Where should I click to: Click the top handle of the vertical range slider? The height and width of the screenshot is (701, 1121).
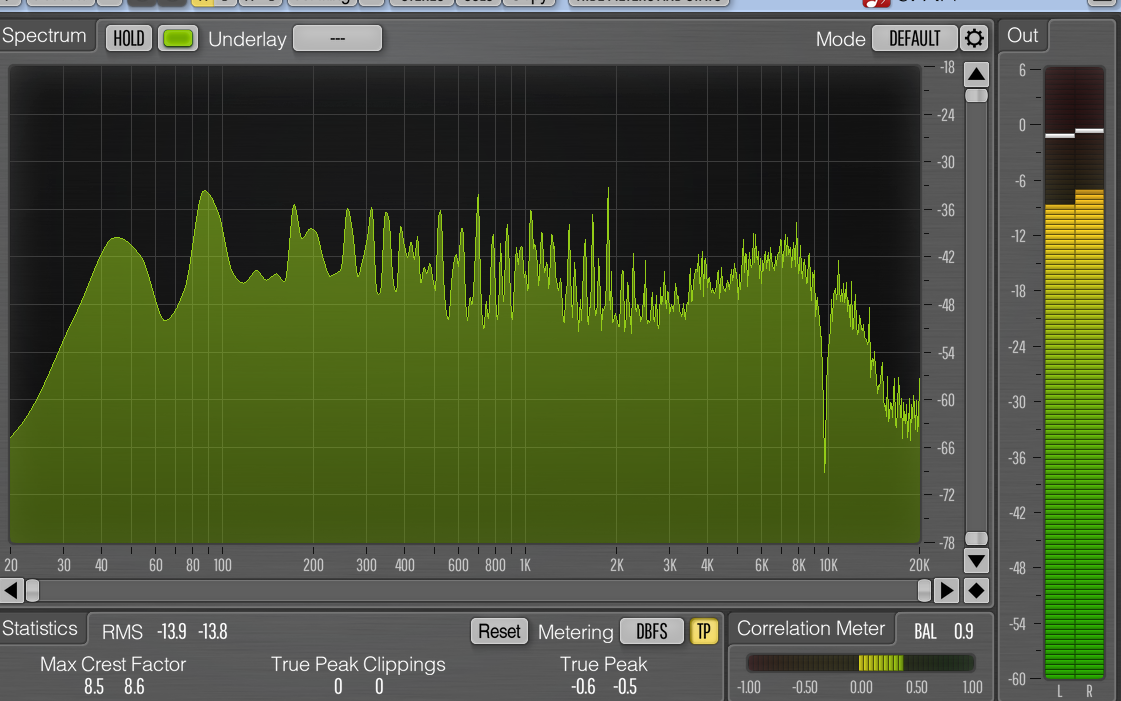click(976, 96)
